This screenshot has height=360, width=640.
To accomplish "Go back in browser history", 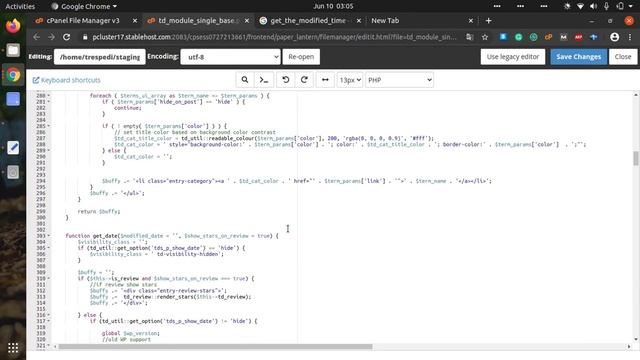I will coord(36,37).
